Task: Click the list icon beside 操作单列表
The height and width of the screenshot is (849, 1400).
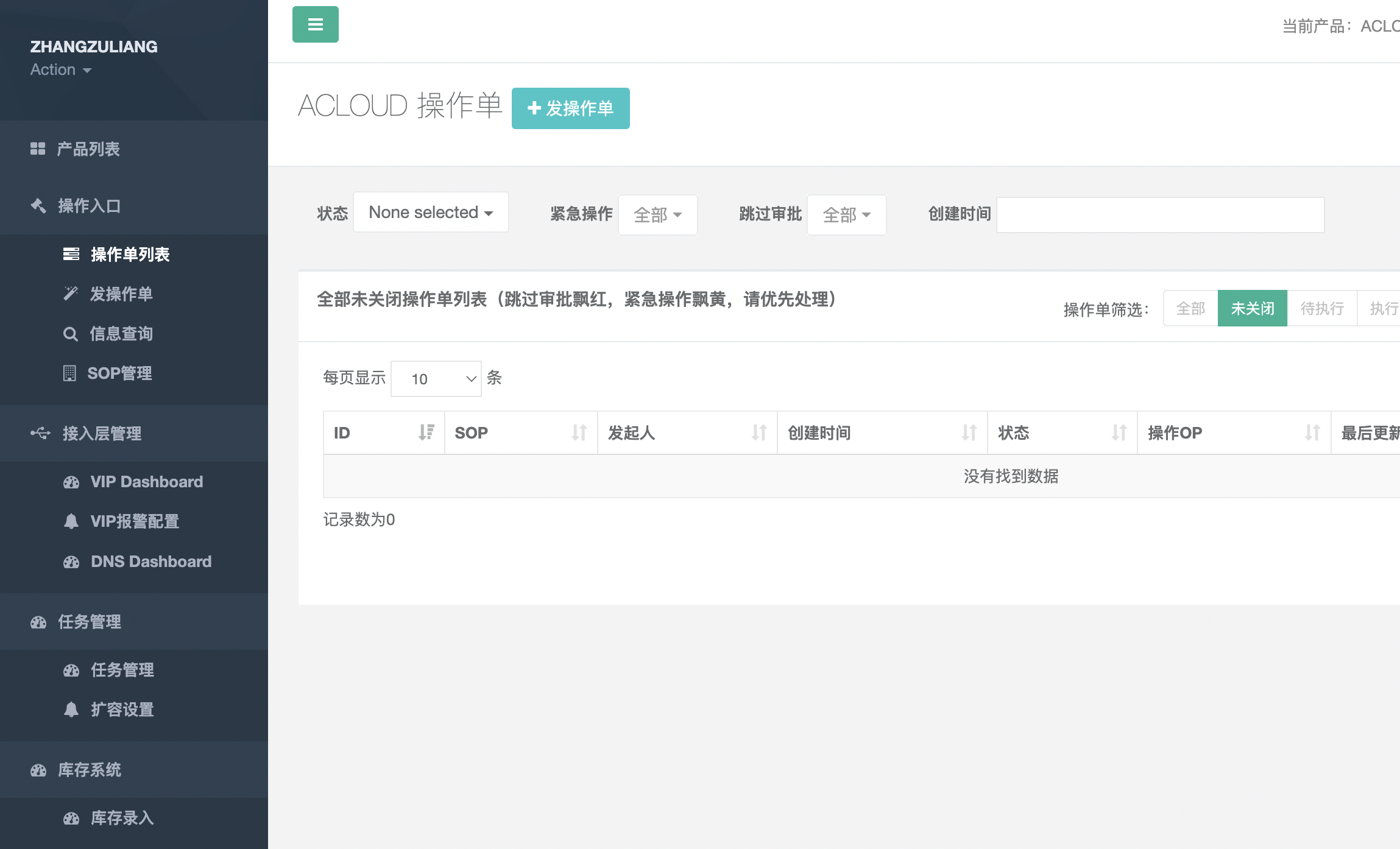Action: (71, 254)
